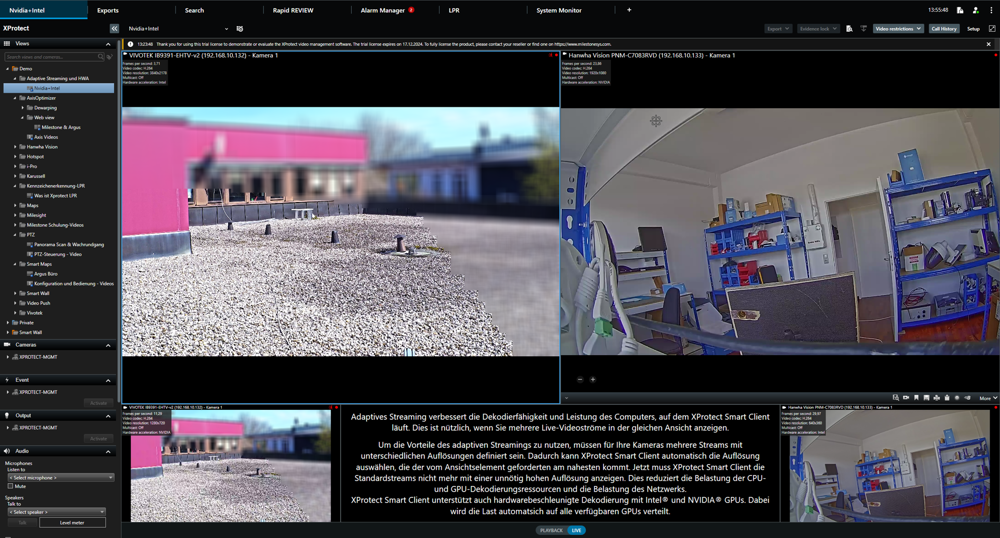Switch to the Rapid REVIEW tab
This screenshot has height=538, width=1000.
pos(293,10)
